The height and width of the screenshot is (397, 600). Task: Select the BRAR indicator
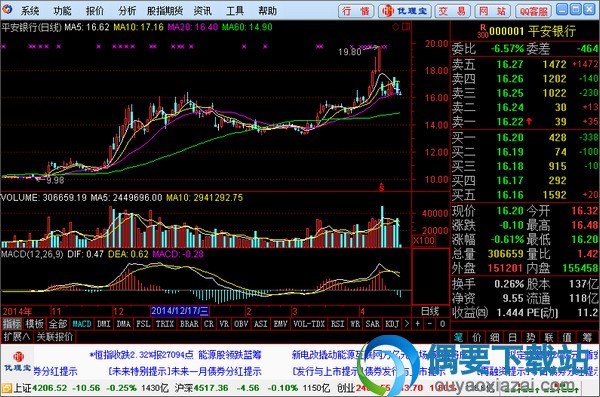(189, 324)
